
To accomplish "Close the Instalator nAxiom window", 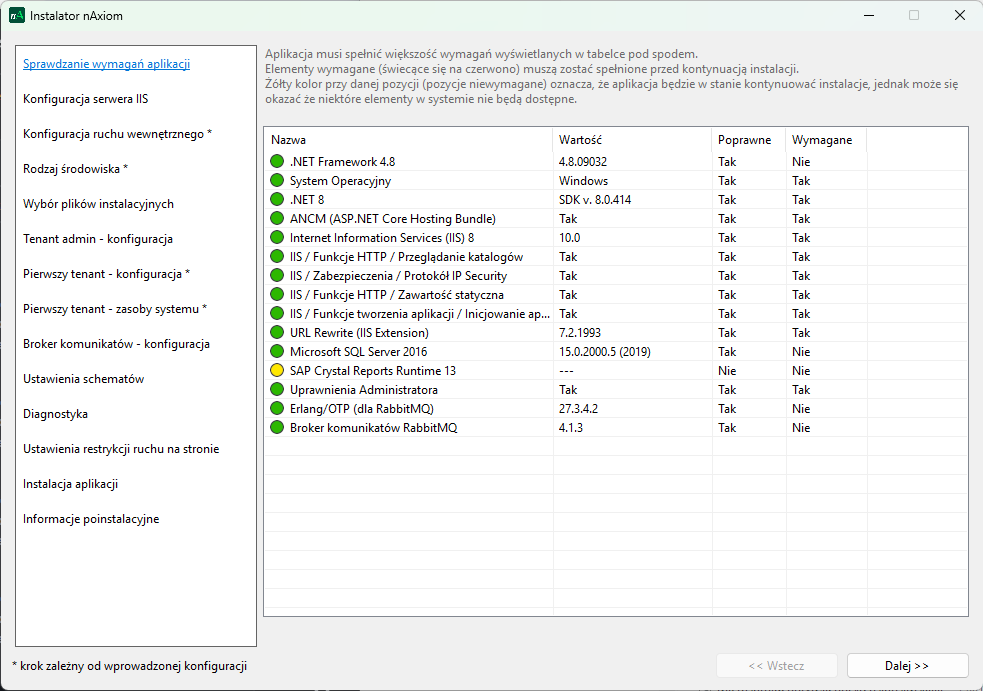I will (959, 16).
